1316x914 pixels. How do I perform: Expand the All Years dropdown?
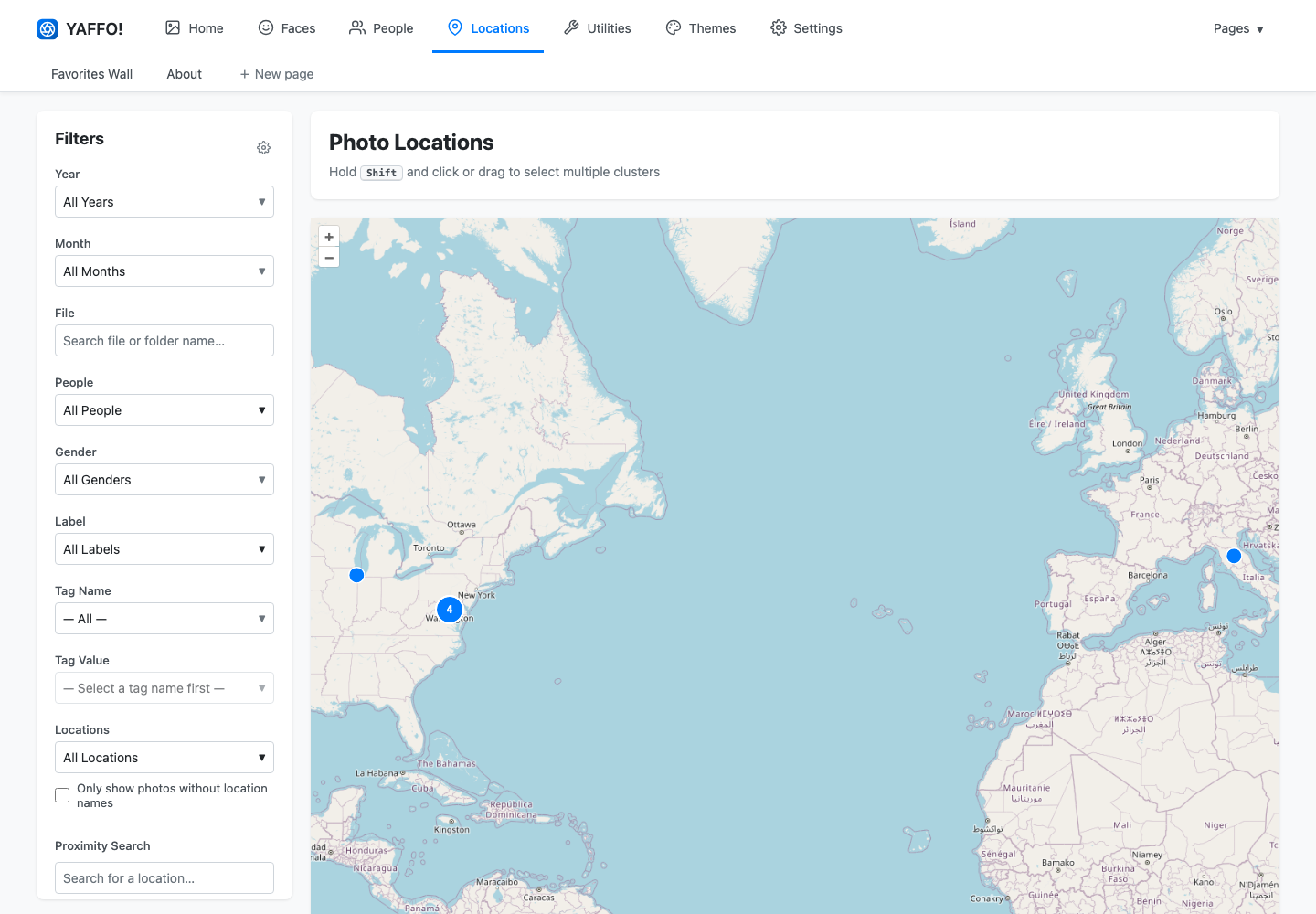point(164,202)
